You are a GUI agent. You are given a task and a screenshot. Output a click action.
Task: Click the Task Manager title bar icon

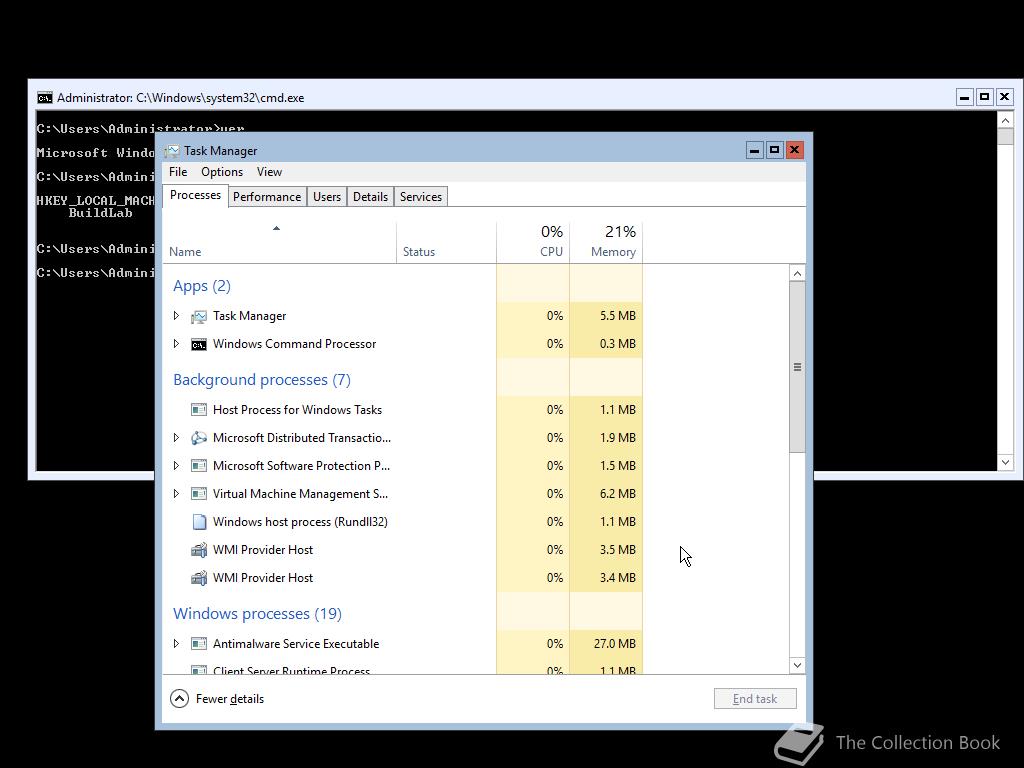coord(172,151)
